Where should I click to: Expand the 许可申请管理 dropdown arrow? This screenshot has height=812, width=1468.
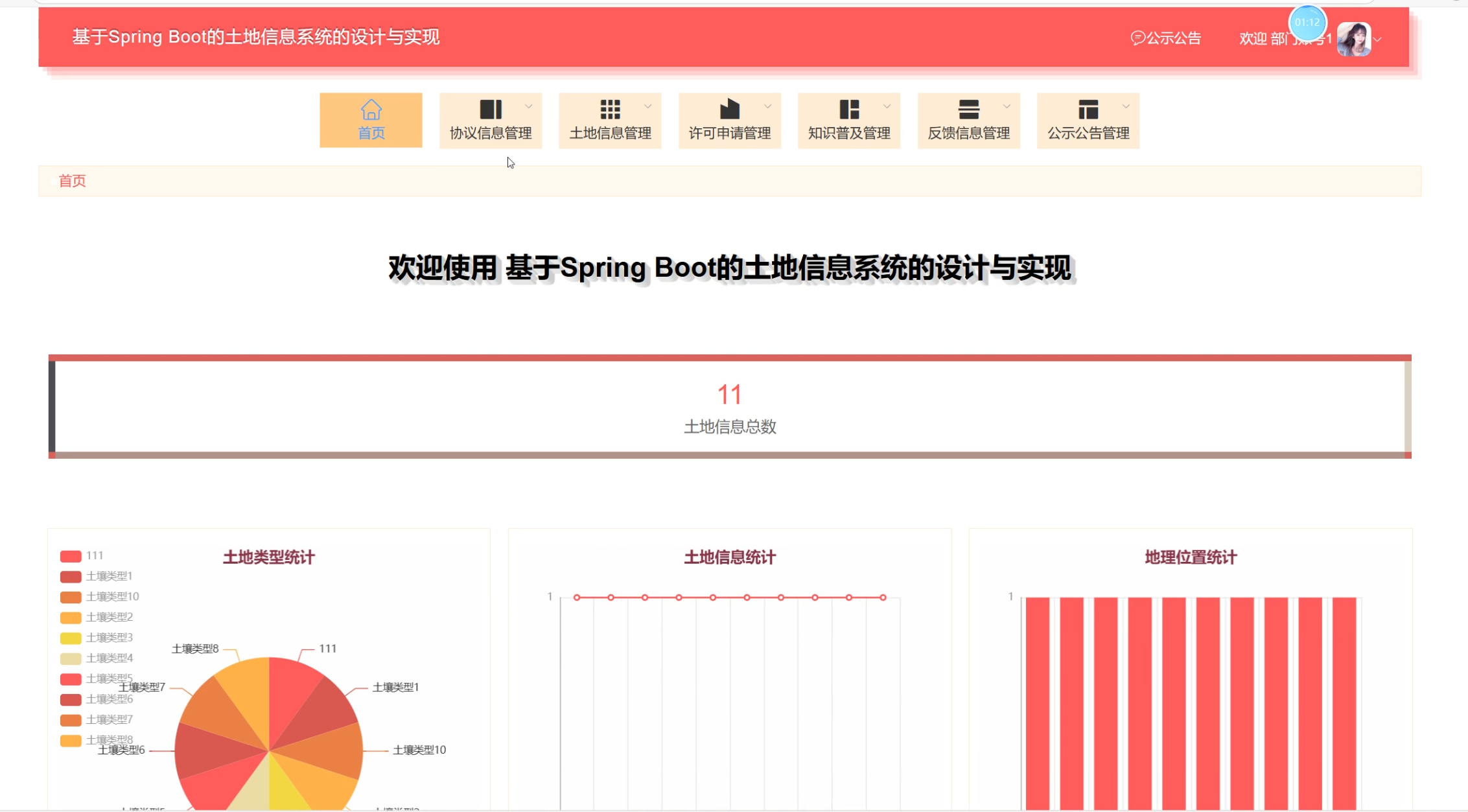click(x=767, y=106)
